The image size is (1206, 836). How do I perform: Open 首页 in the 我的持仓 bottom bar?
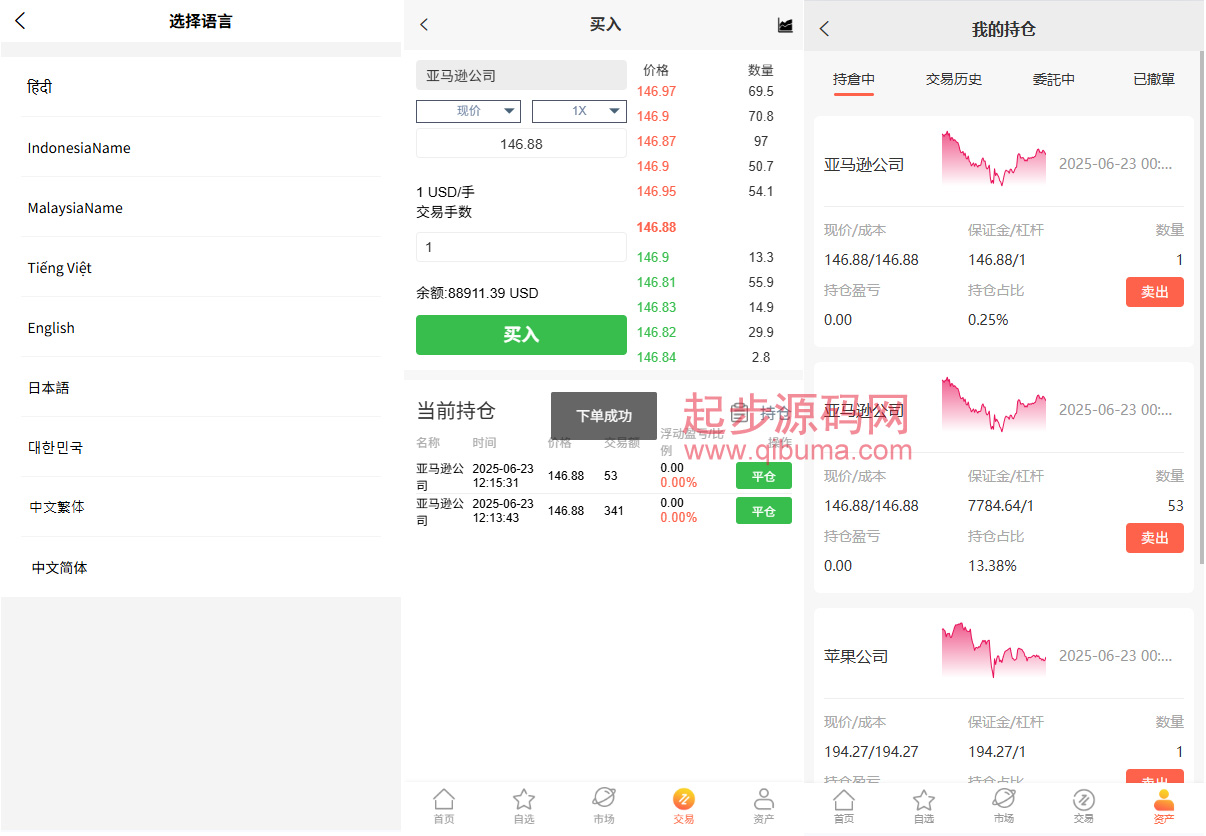pos(844,806)
